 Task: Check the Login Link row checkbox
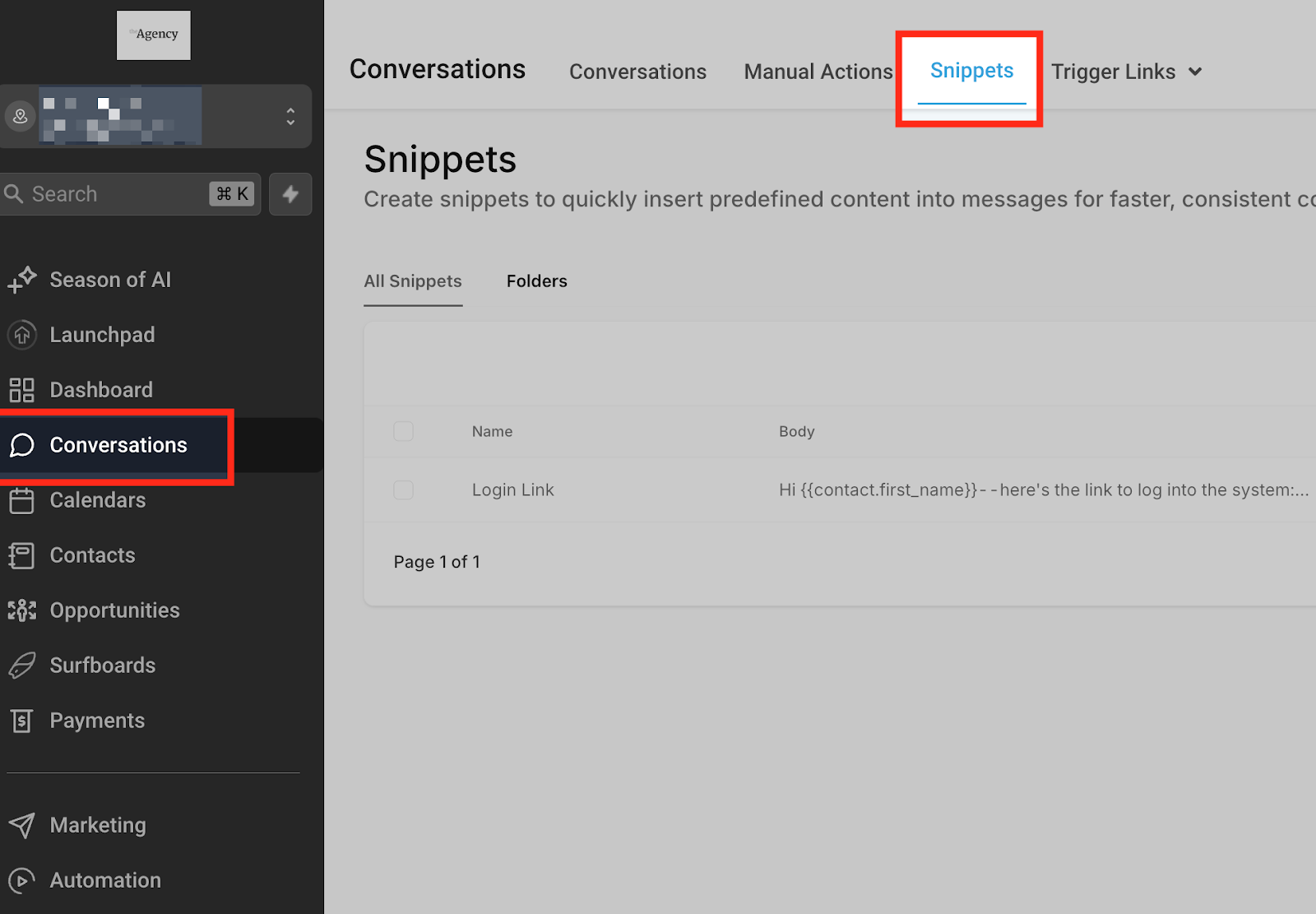point(403,489)
